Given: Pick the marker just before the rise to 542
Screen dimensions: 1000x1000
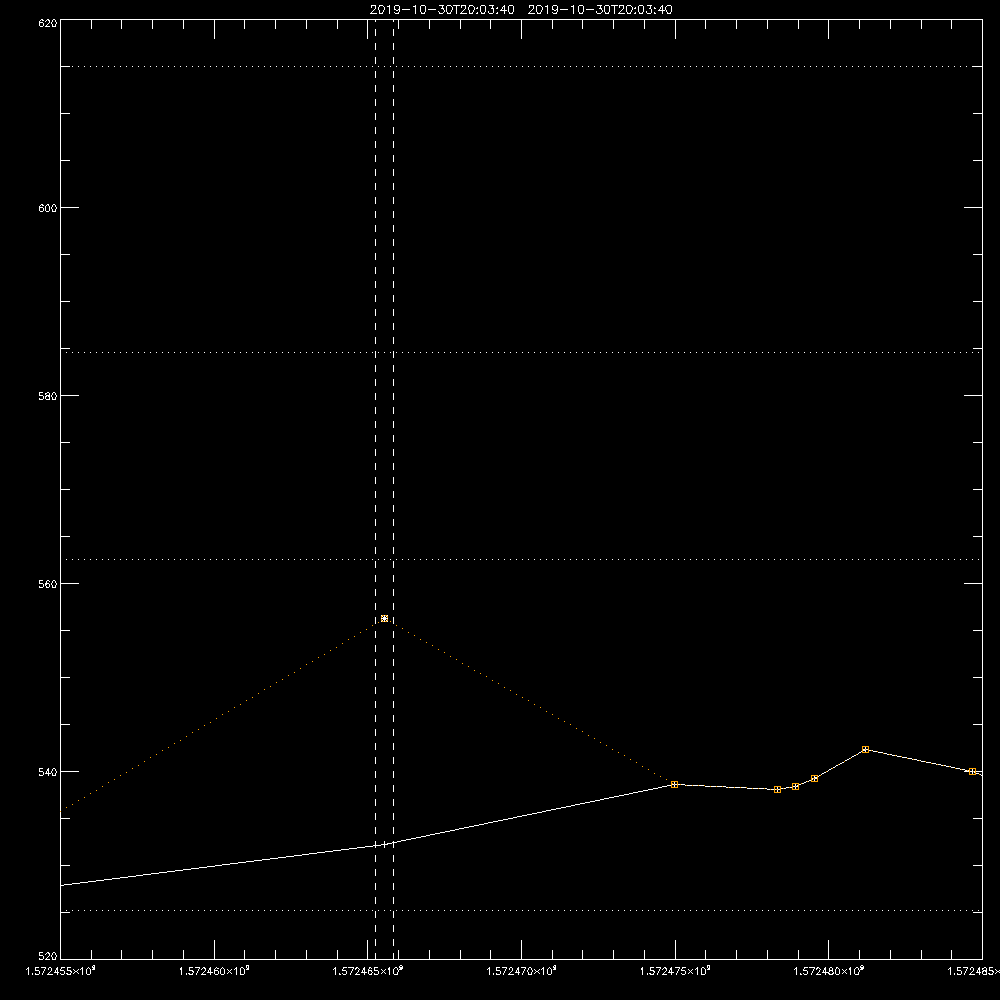Looking at the screenshot, I should (814, 779).
